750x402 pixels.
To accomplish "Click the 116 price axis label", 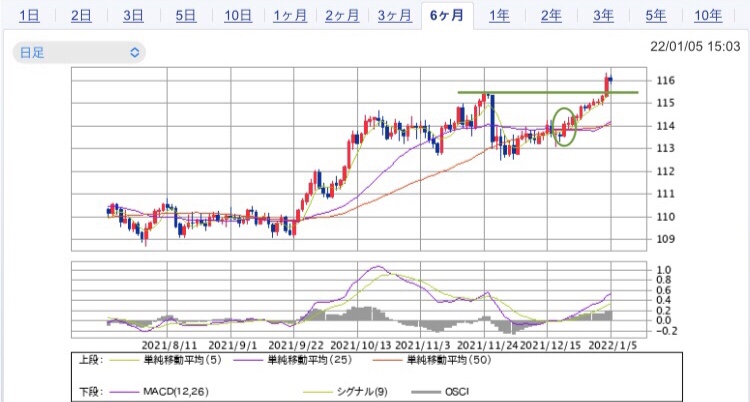I will [x=665, y=80].
